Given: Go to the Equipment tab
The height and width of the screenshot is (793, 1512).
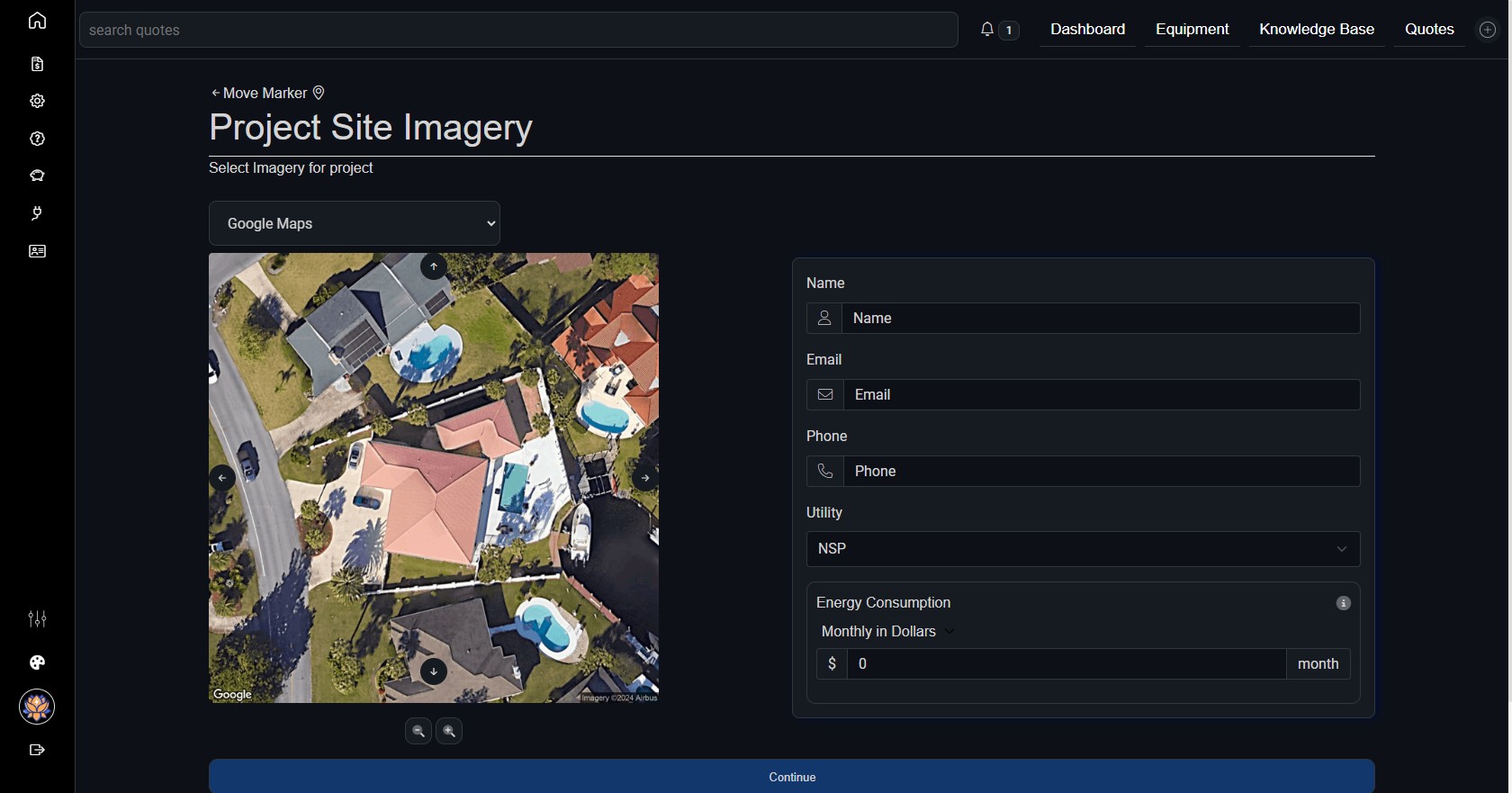Looking at the screenshot, I should tap(1192, 30).
